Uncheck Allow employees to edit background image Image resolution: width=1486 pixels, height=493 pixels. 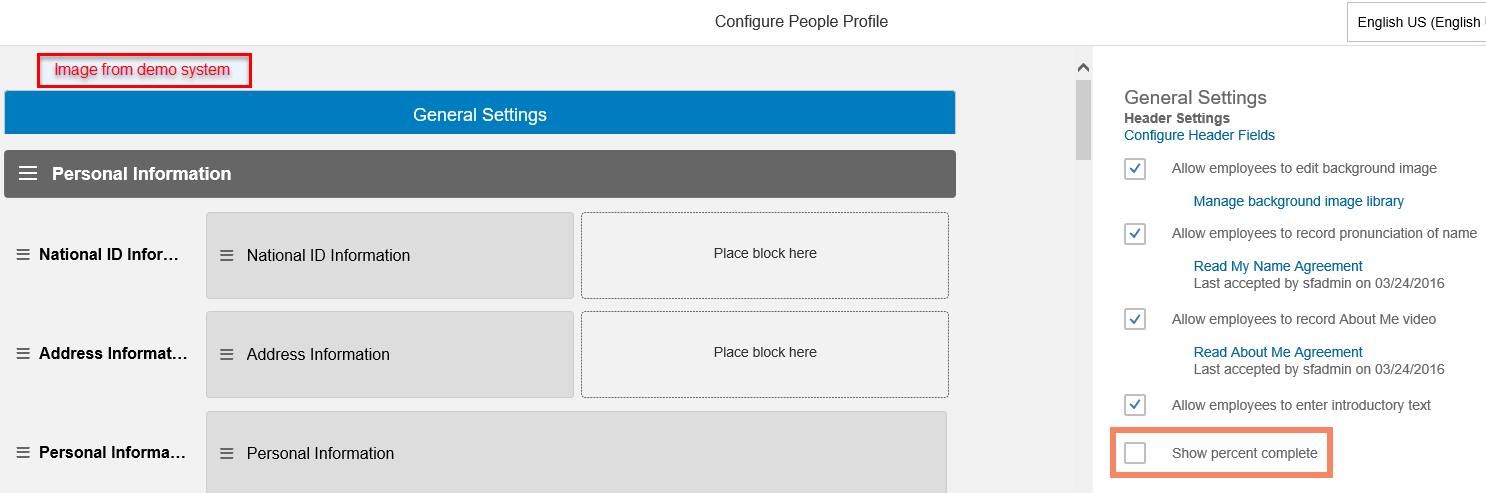point(1135,168)
